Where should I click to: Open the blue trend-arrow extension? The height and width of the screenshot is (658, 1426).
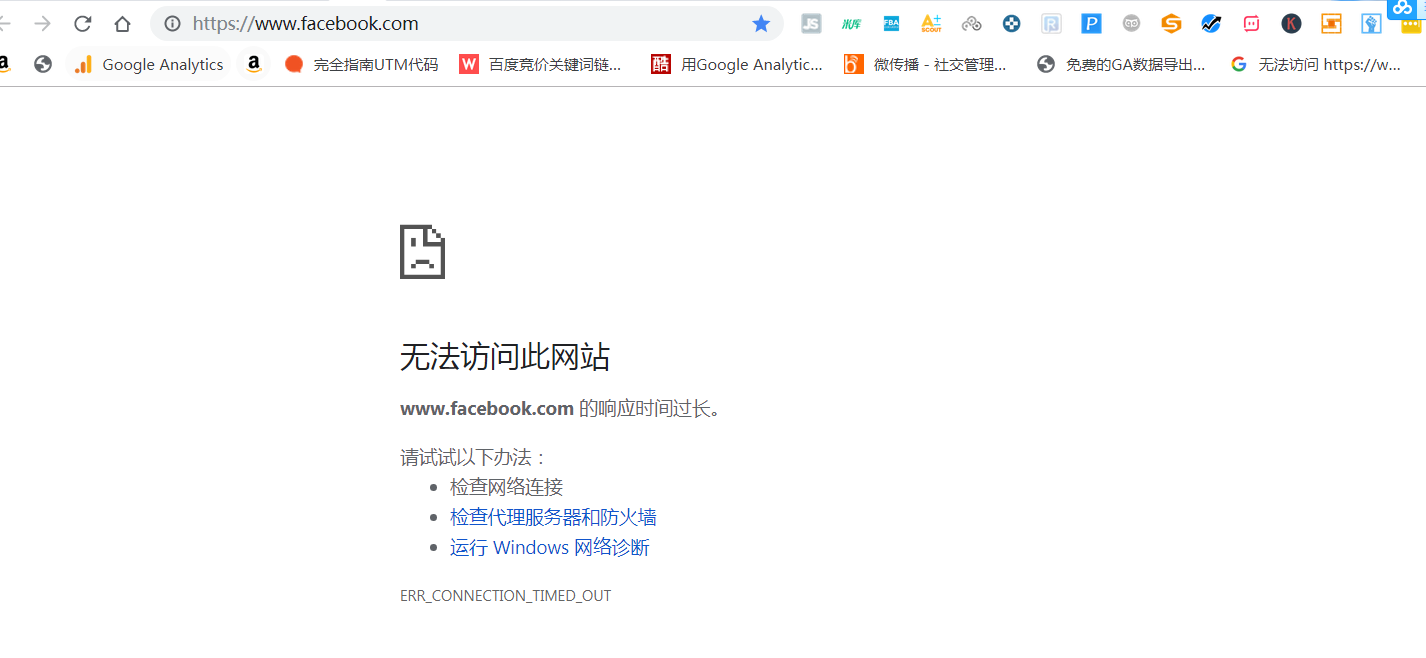click(x=1211, y=24)
